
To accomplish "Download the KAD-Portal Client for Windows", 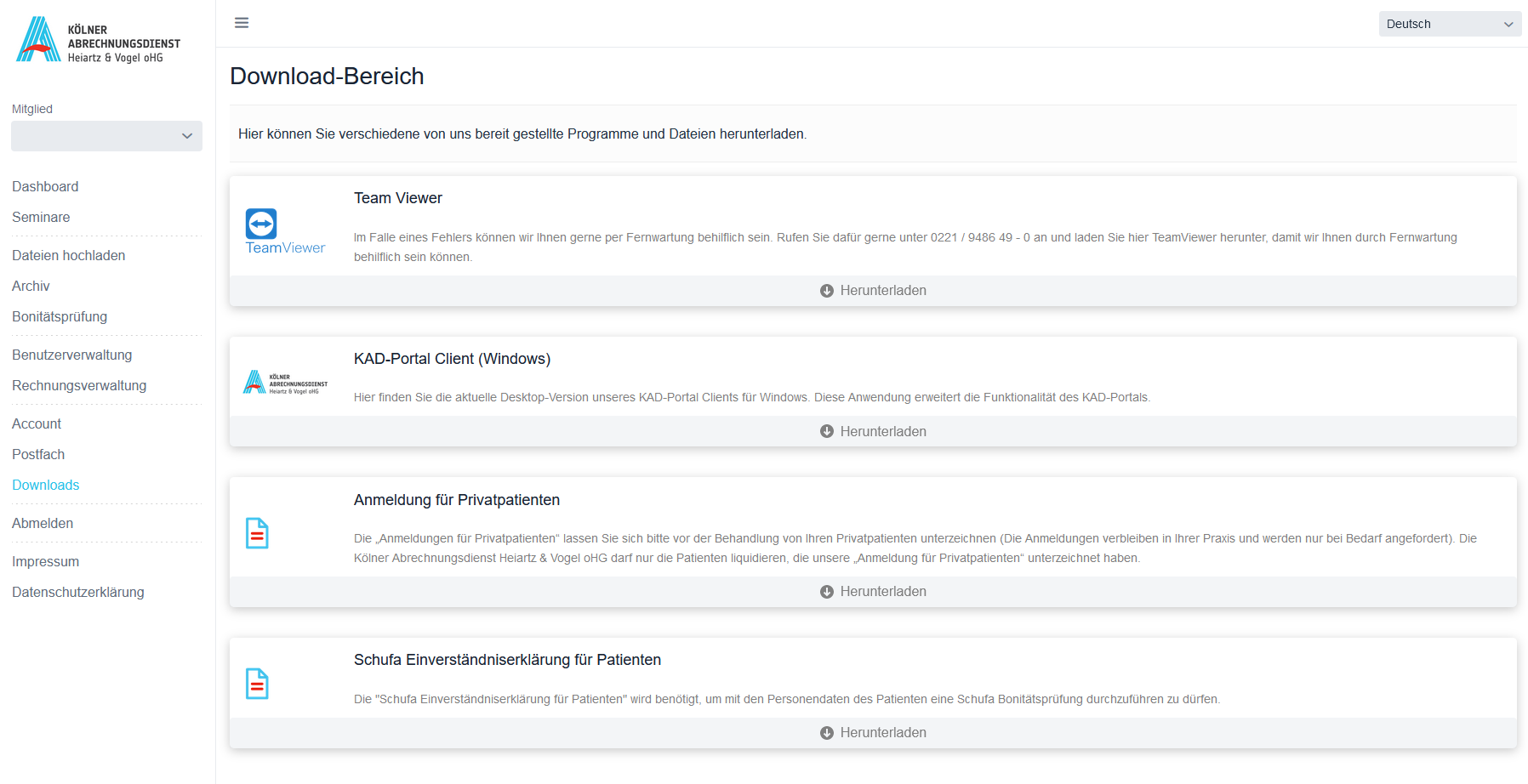I will [x=873, y=432].
